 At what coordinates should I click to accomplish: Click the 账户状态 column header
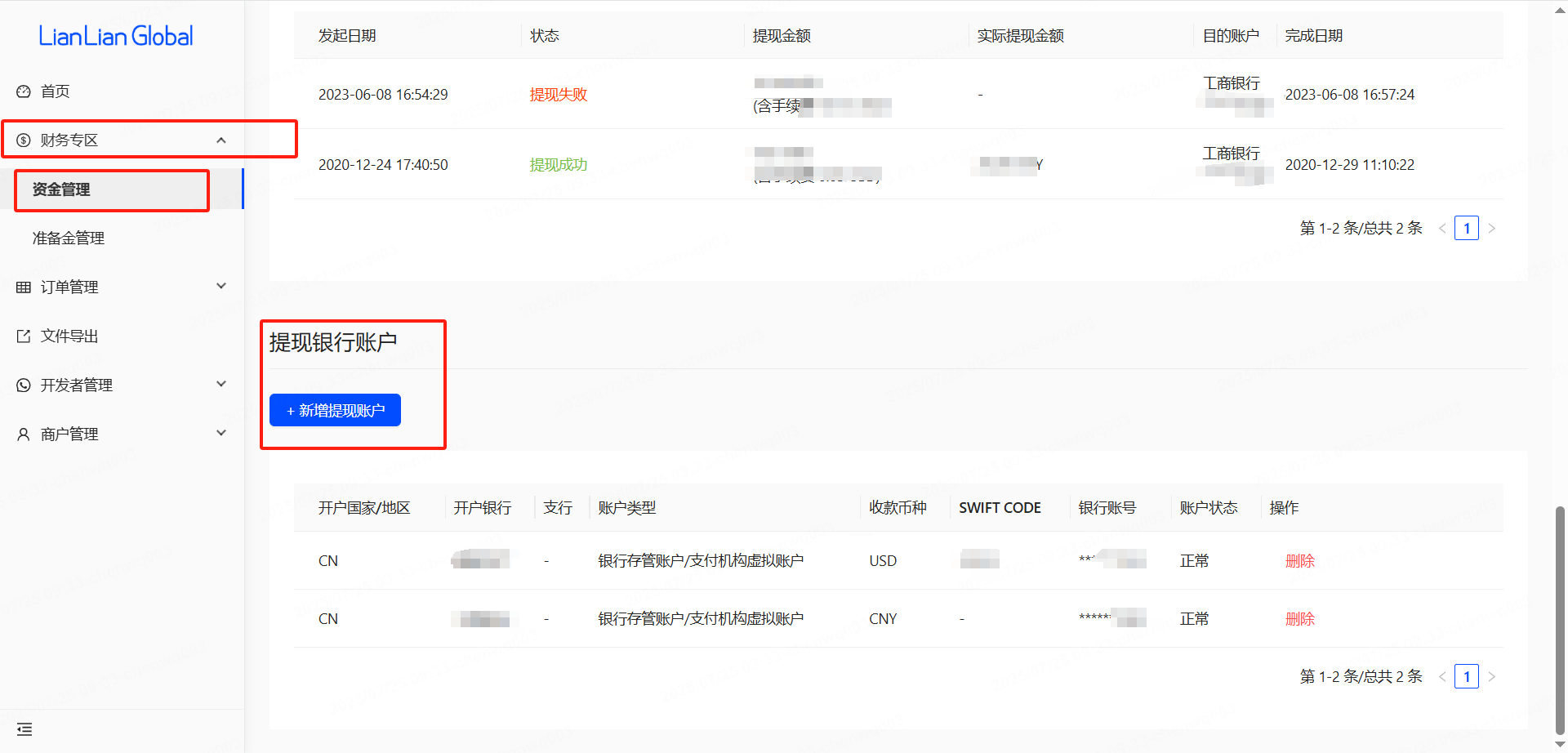[1209, 508]
